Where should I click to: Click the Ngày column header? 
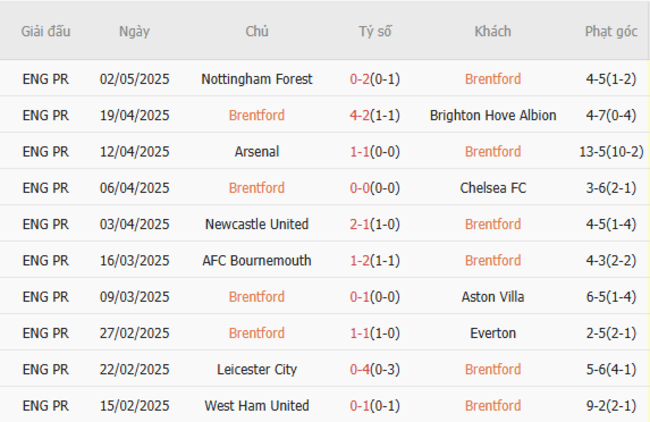pos(134,31)
